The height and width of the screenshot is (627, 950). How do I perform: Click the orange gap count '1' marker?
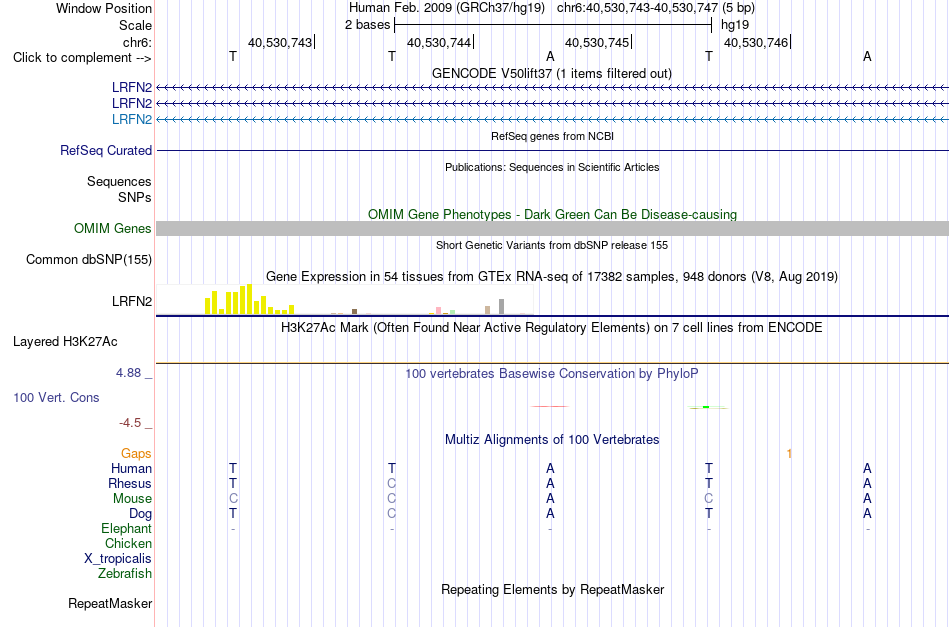pyautogui.click(x=789, y=454)
